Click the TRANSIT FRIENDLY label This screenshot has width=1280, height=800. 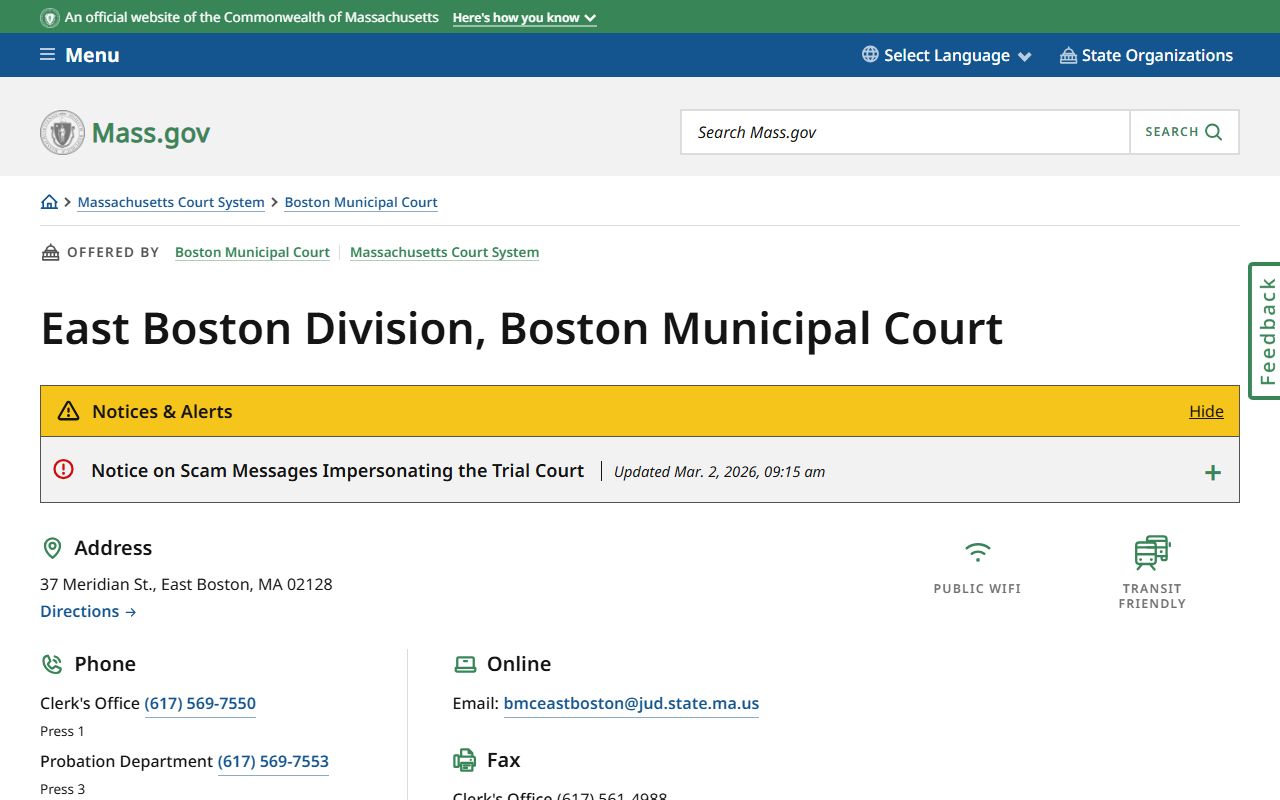point(1152,596)
